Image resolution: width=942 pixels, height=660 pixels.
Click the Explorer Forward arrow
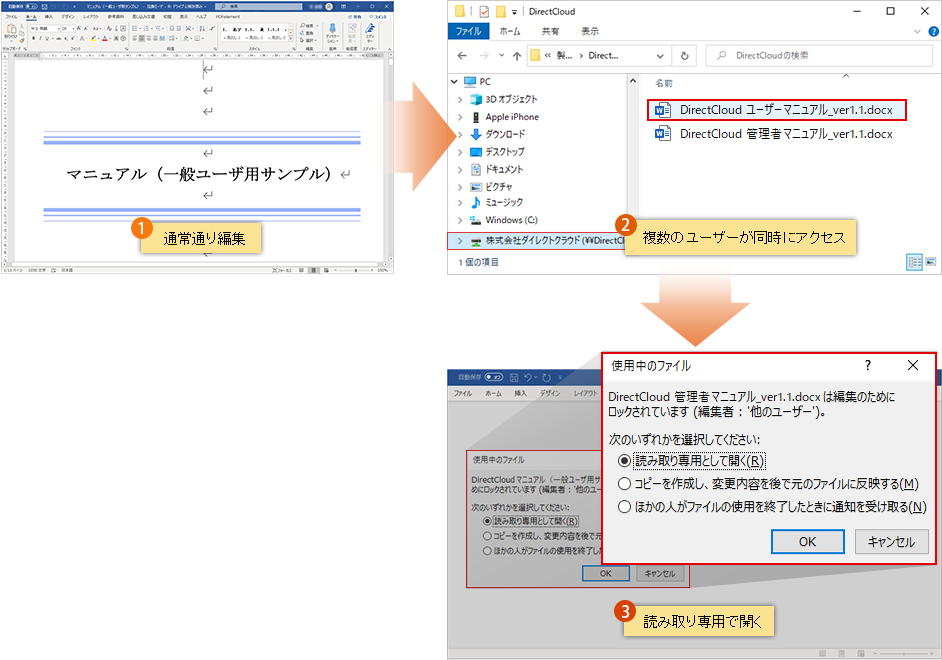(484, 56)
